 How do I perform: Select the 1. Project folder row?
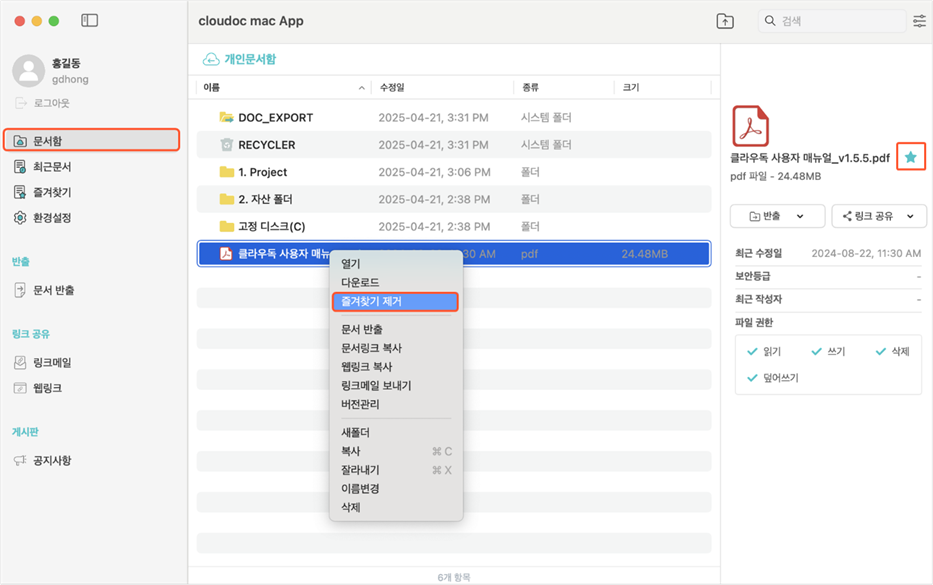tap(262, 172)
